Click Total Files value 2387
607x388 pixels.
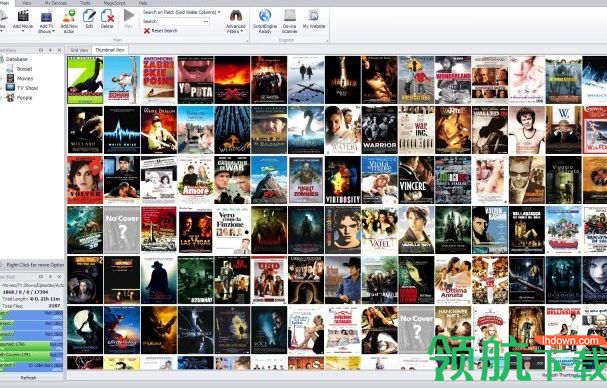(54, 306)
